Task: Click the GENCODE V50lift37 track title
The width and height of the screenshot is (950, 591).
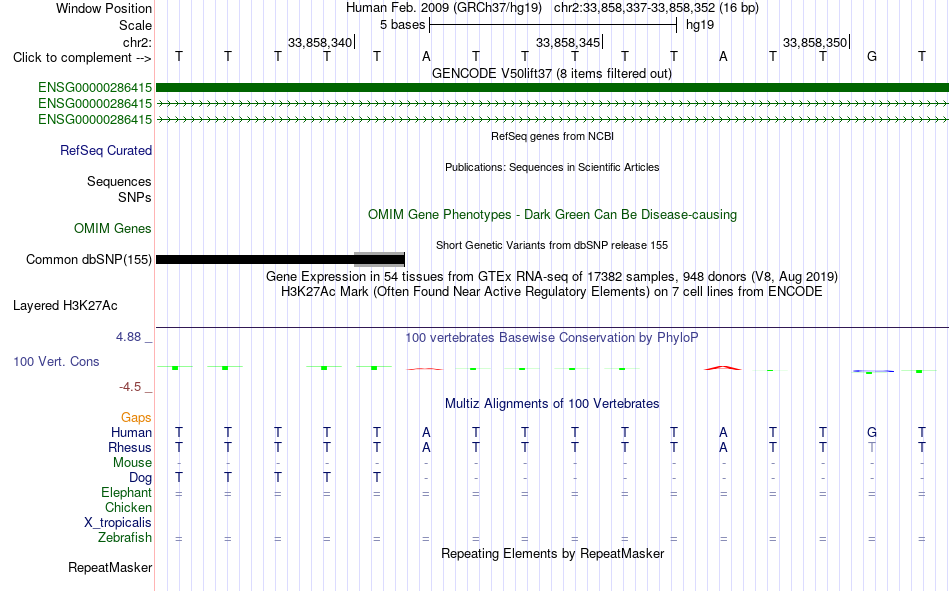Action: (x=552, y=73)
